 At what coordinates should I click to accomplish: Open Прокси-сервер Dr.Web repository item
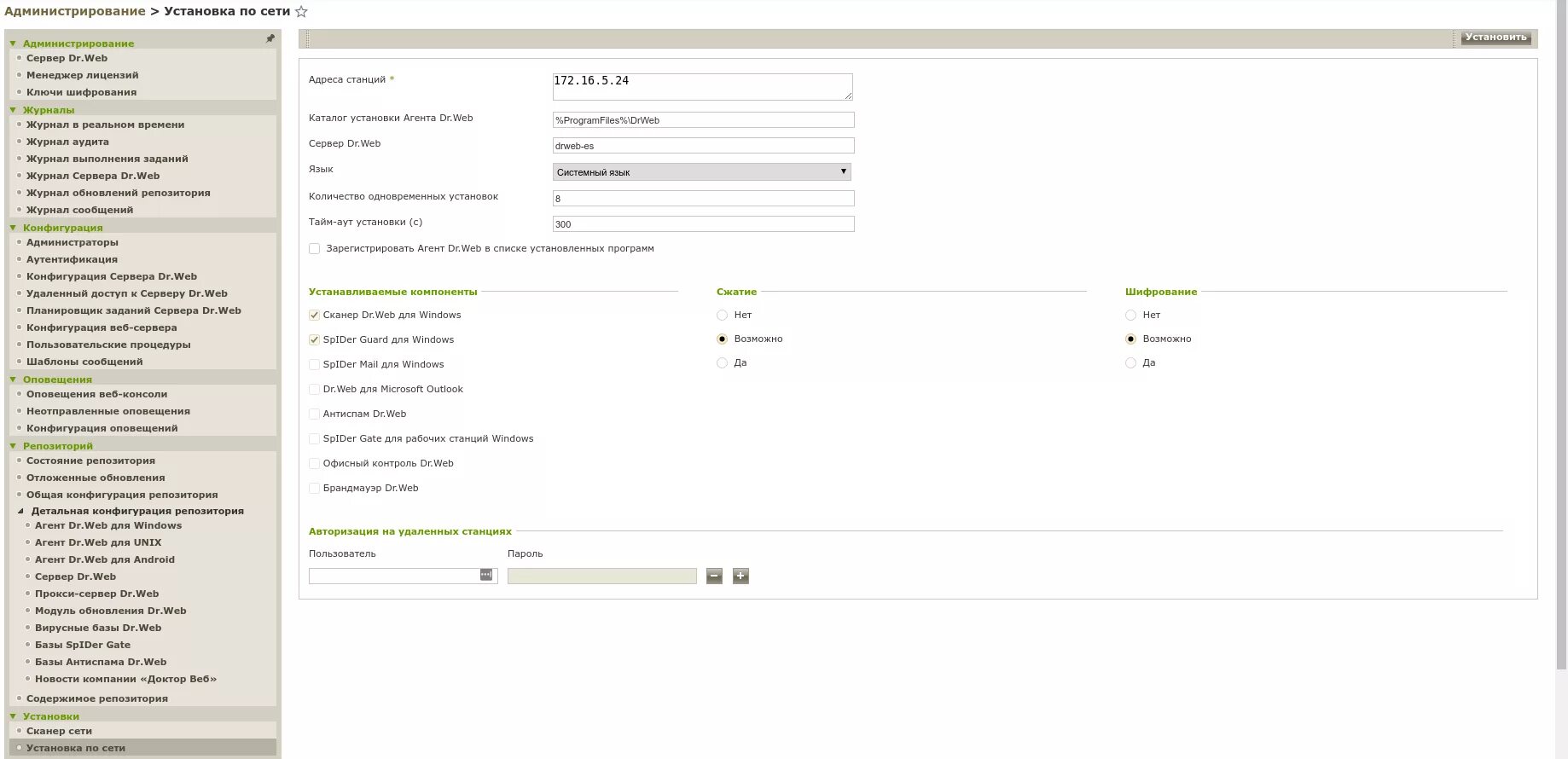click(96, 594)
